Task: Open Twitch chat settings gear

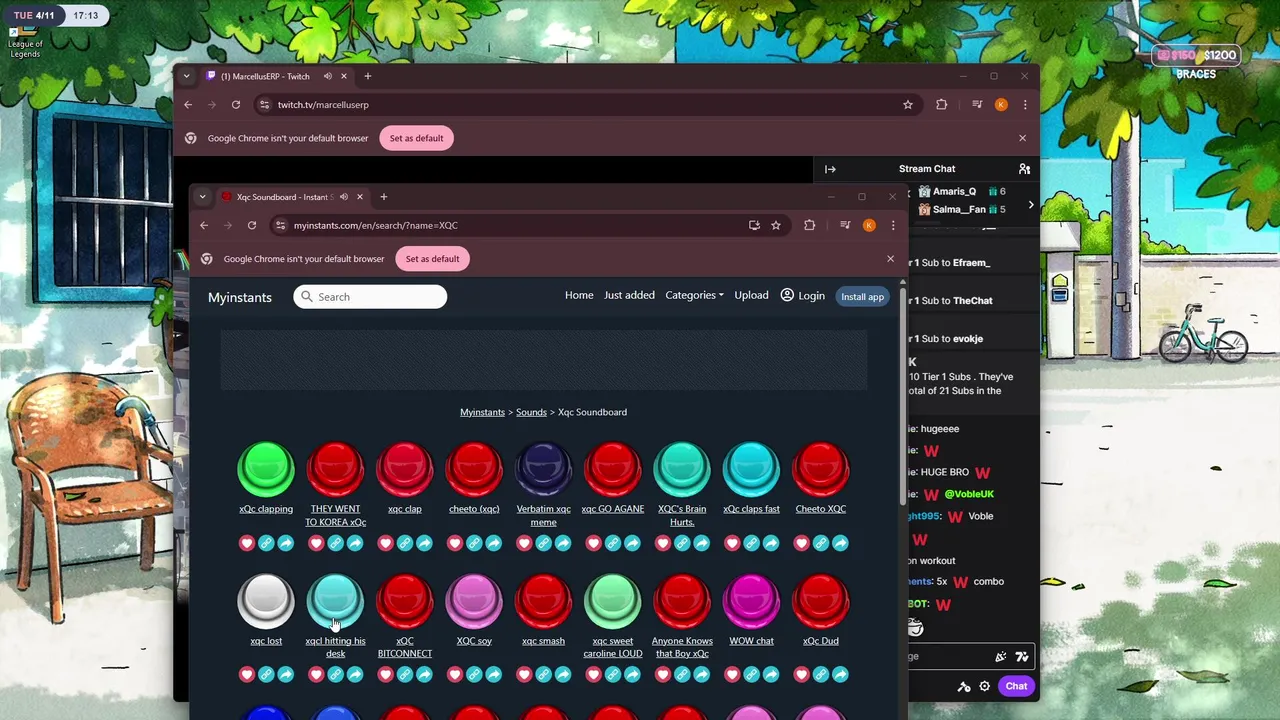Action: (x=985, y=686)
